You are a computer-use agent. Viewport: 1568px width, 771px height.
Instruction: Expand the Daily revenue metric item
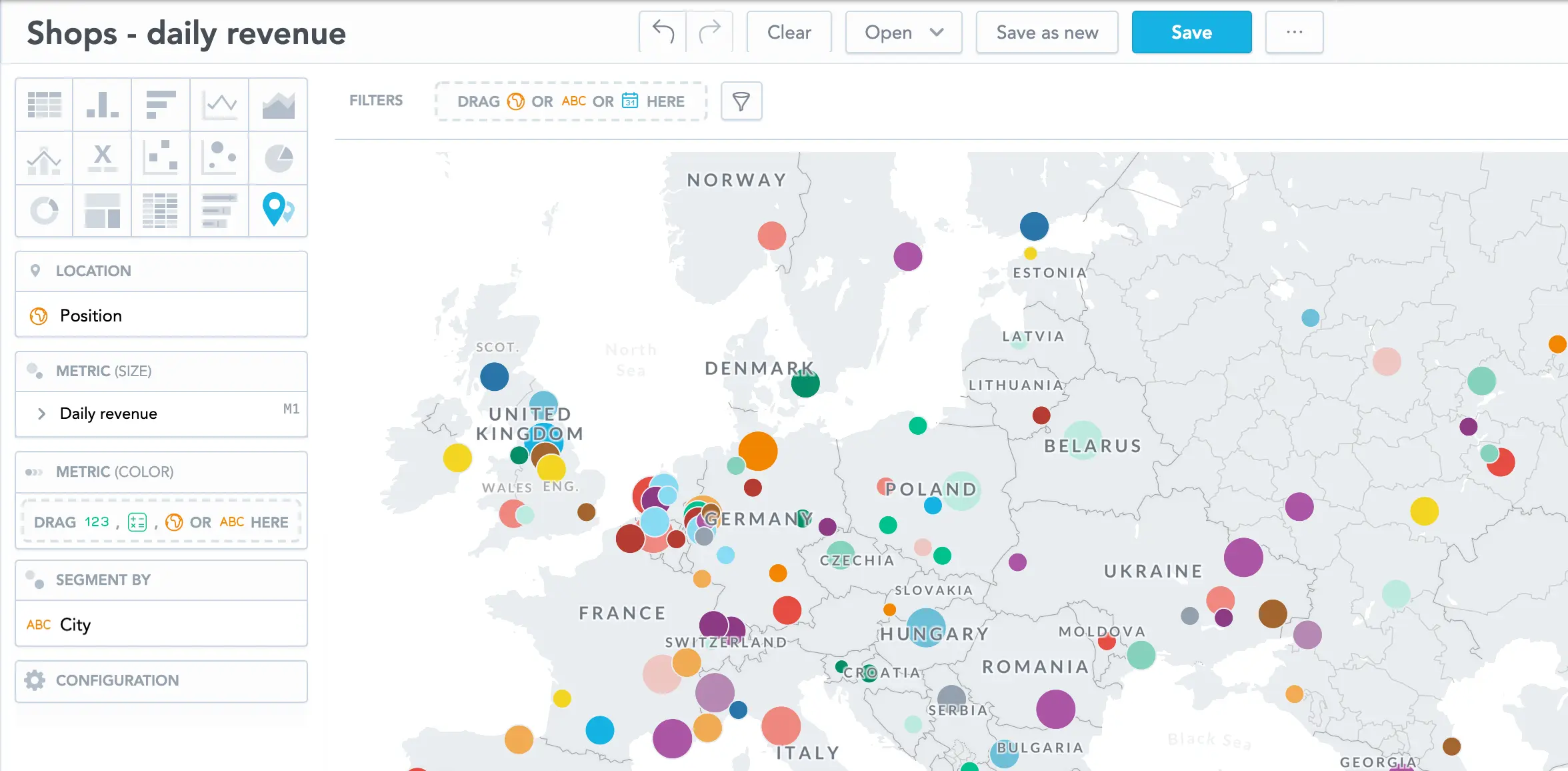[41, 414]
